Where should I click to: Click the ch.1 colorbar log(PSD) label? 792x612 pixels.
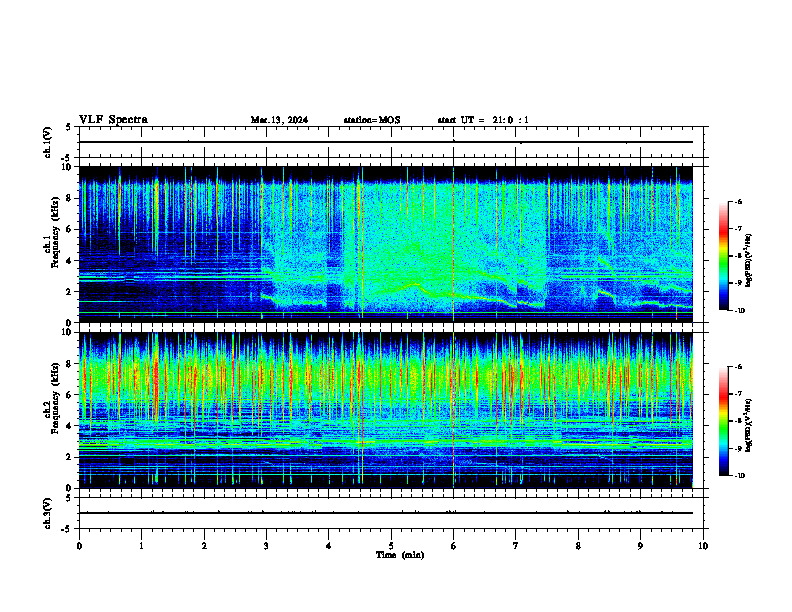click(x=749, y=261)
